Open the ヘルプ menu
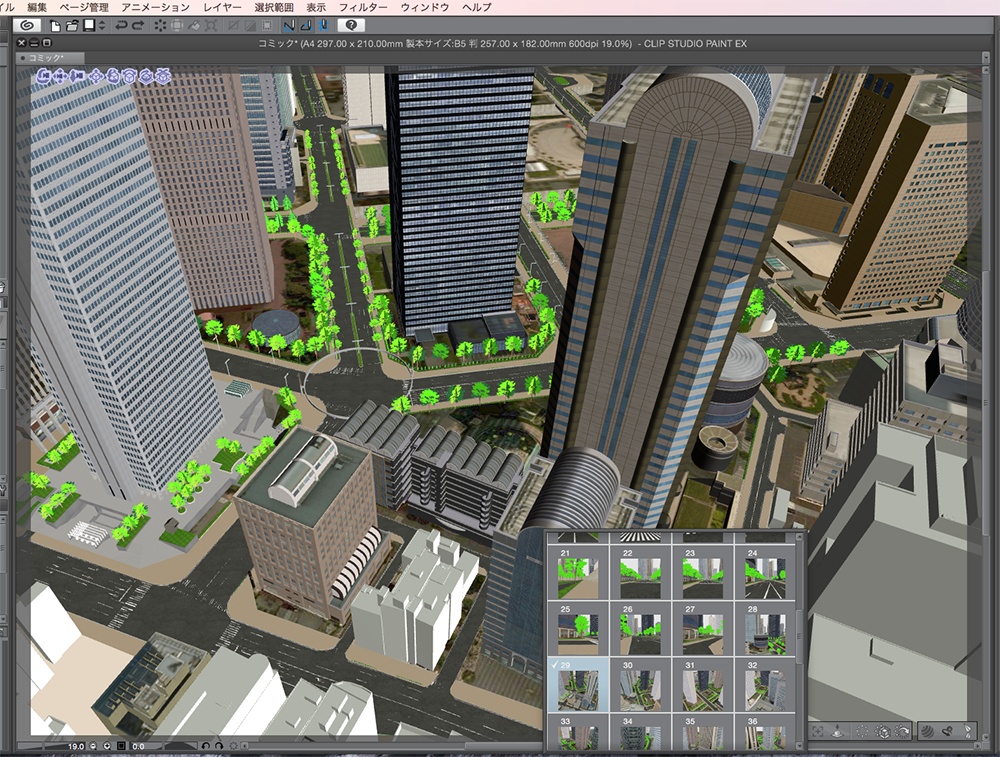This screenshot has width=1000, height=757. click(x=476, y=7)
